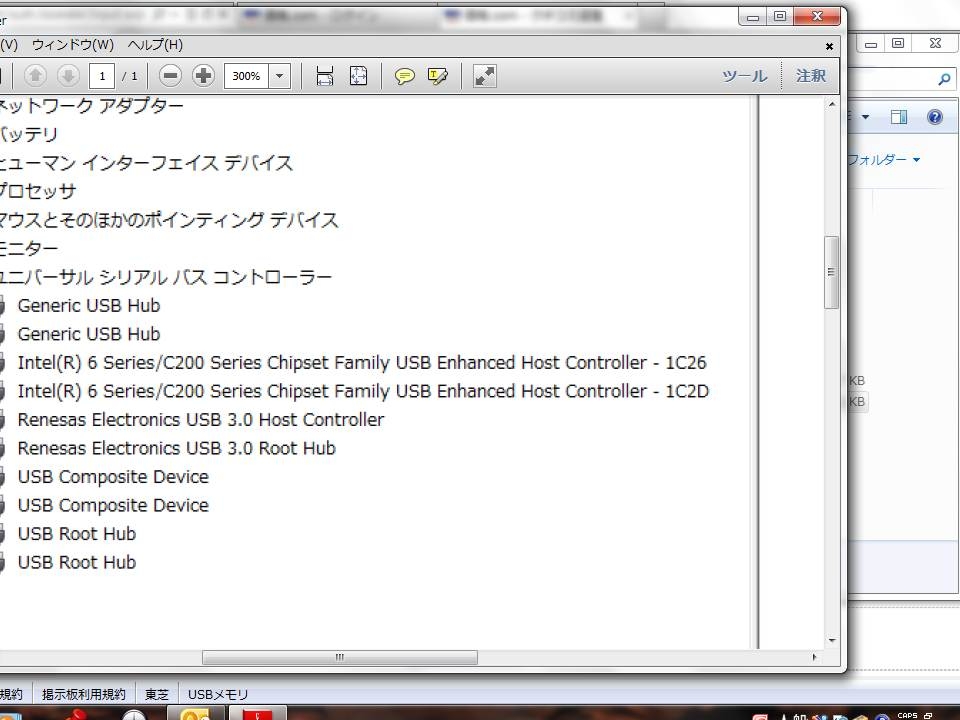Open the 注釈 panel
The width and height of the screenshot is (960, 720).
point(811,75)
